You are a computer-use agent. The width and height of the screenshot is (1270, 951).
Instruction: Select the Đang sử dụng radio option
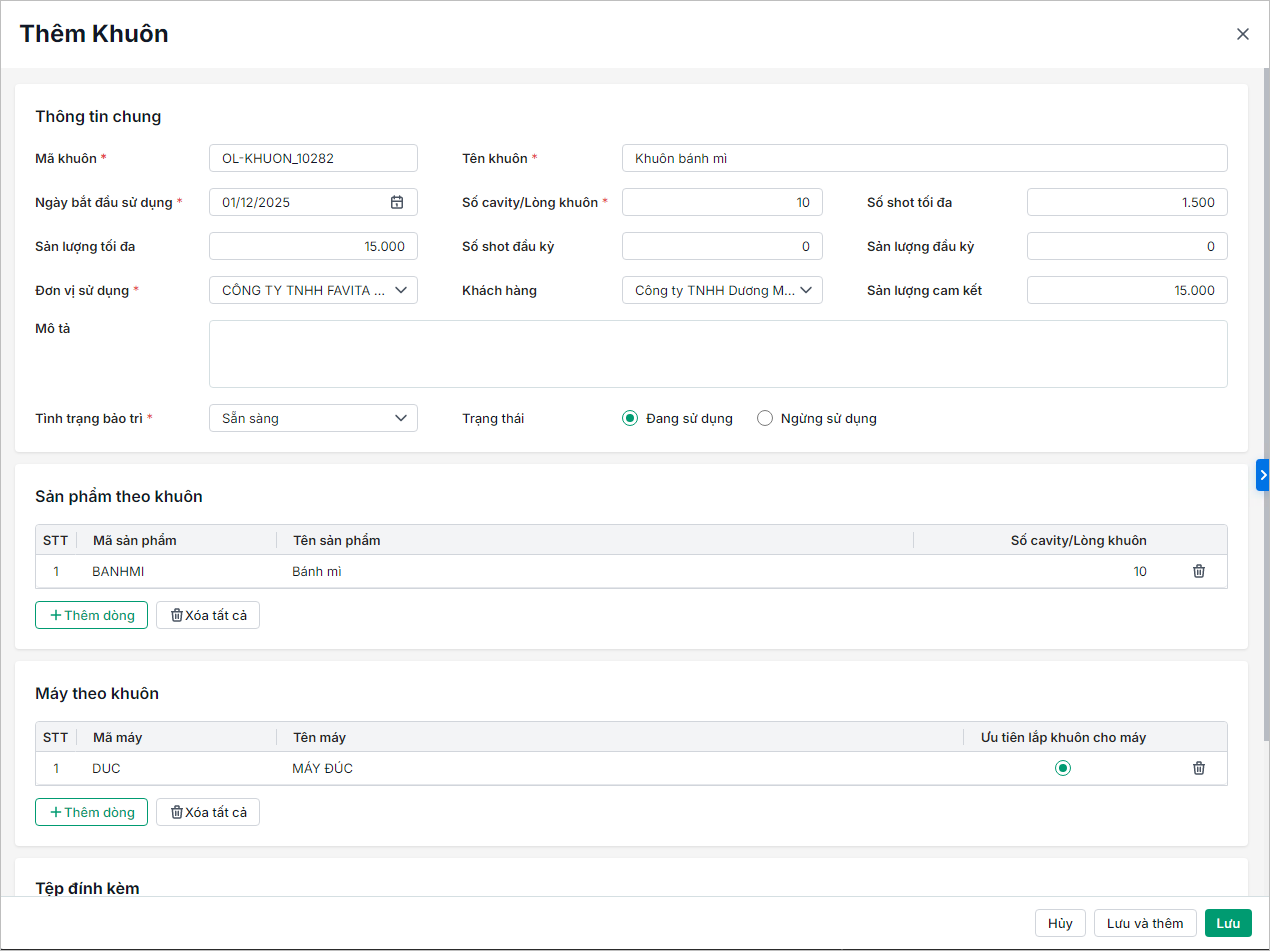click(x=630, y=418)
